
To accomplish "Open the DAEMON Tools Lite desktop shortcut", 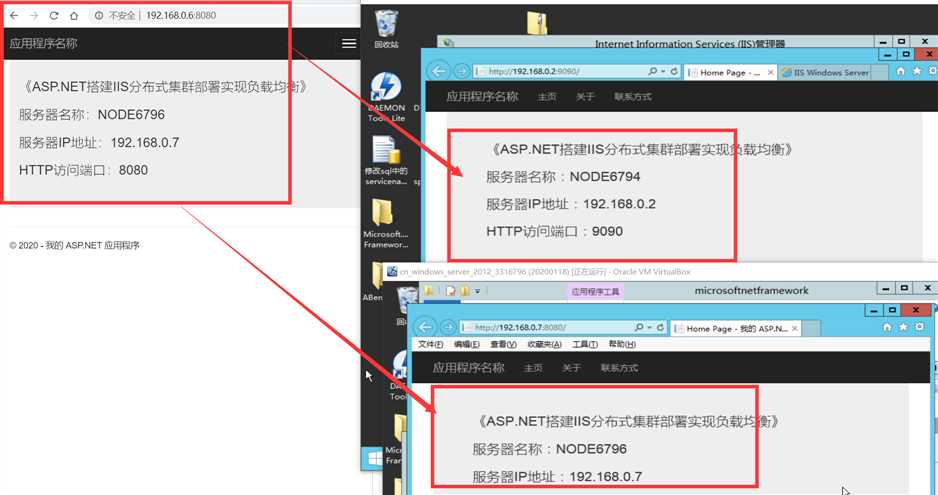I will (x=386, y=98).
